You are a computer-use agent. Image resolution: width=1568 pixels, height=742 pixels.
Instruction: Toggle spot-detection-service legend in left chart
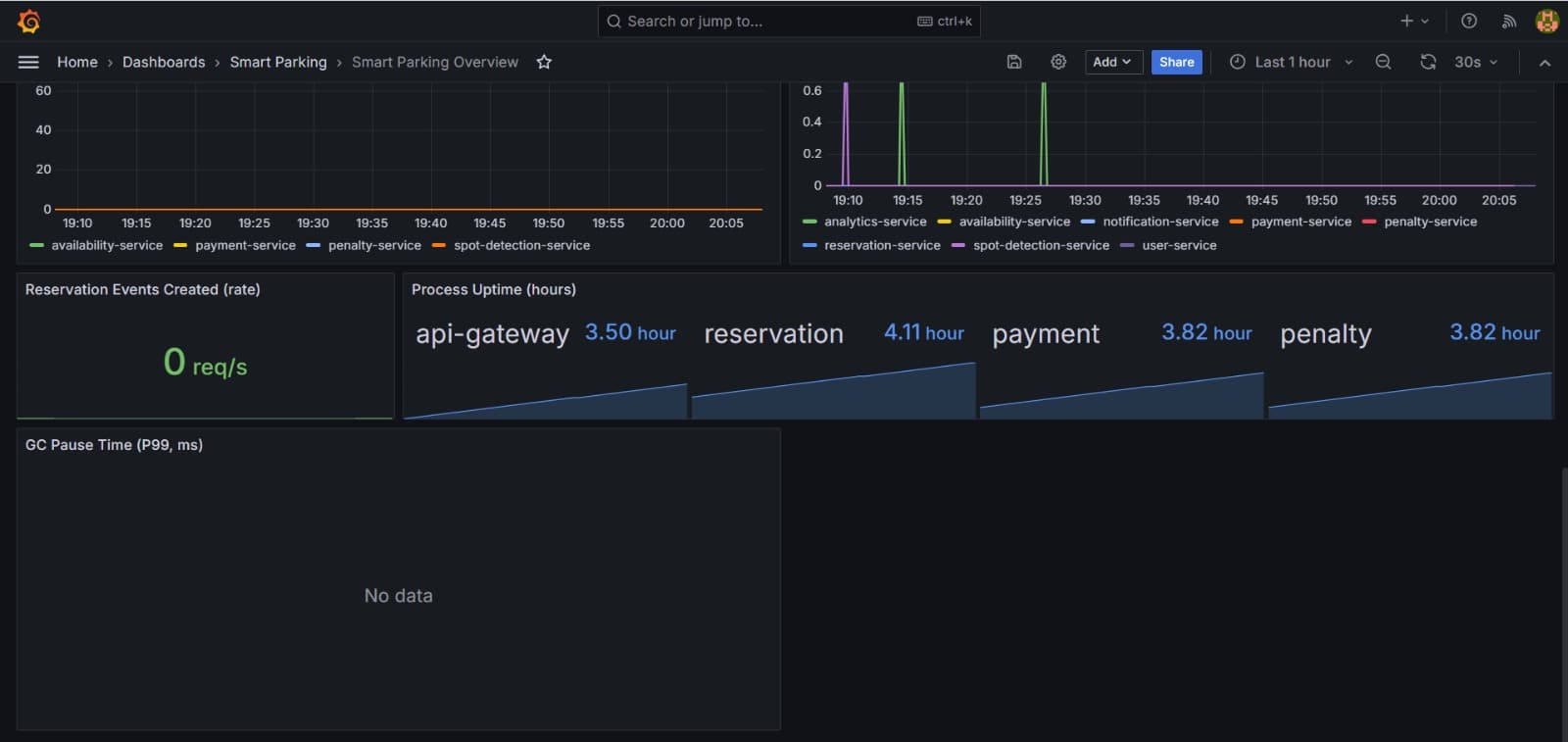pos(521,245)
